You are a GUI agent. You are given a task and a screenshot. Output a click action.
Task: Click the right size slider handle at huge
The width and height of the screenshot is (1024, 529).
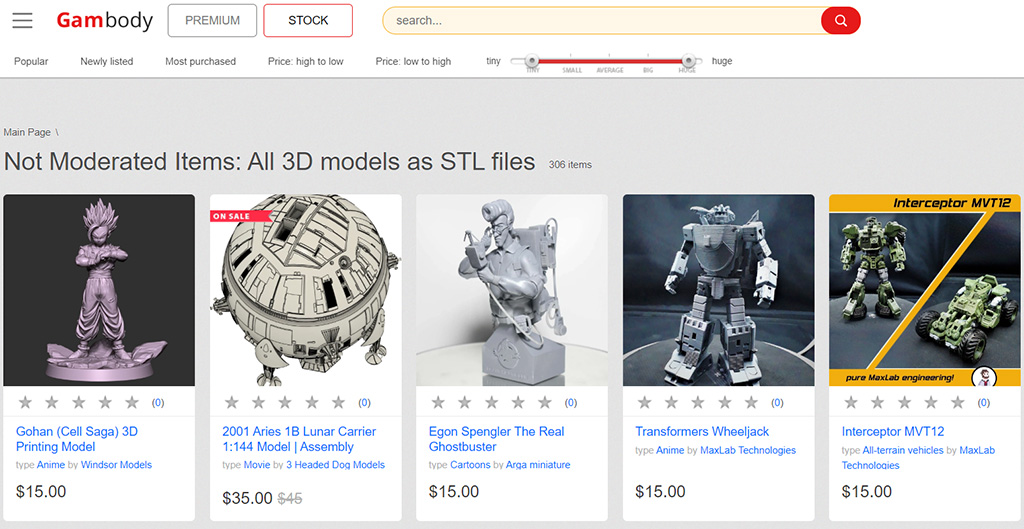(x=688, y=61)
